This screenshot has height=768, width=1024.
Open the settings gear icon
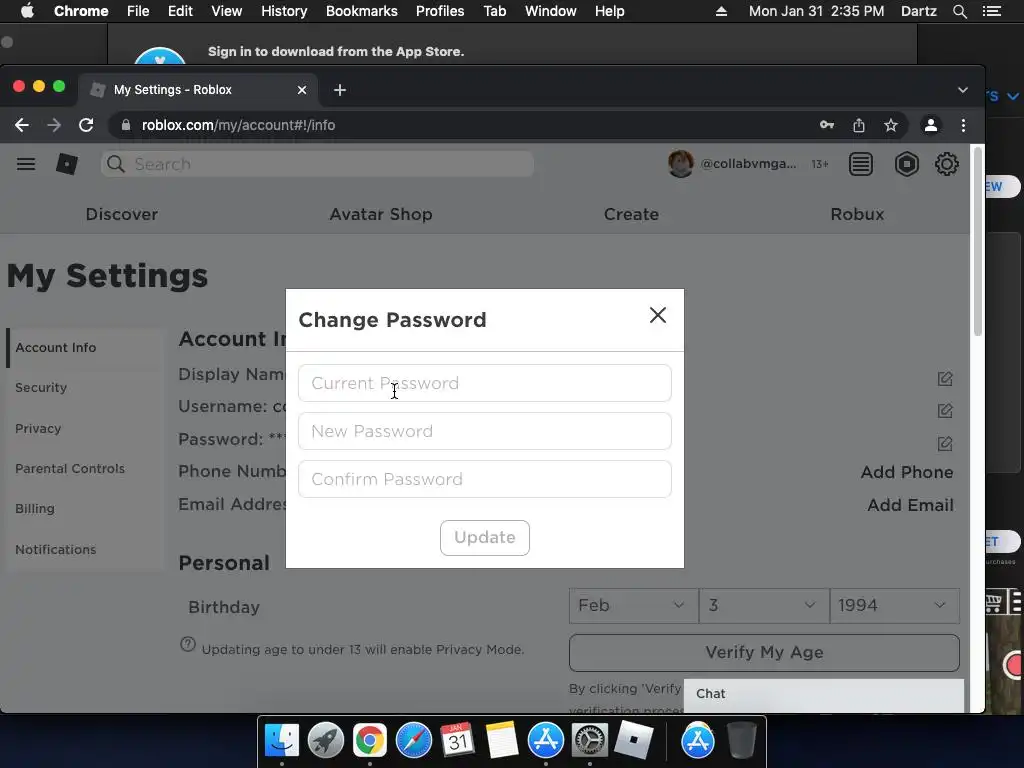tap(946, 164)
